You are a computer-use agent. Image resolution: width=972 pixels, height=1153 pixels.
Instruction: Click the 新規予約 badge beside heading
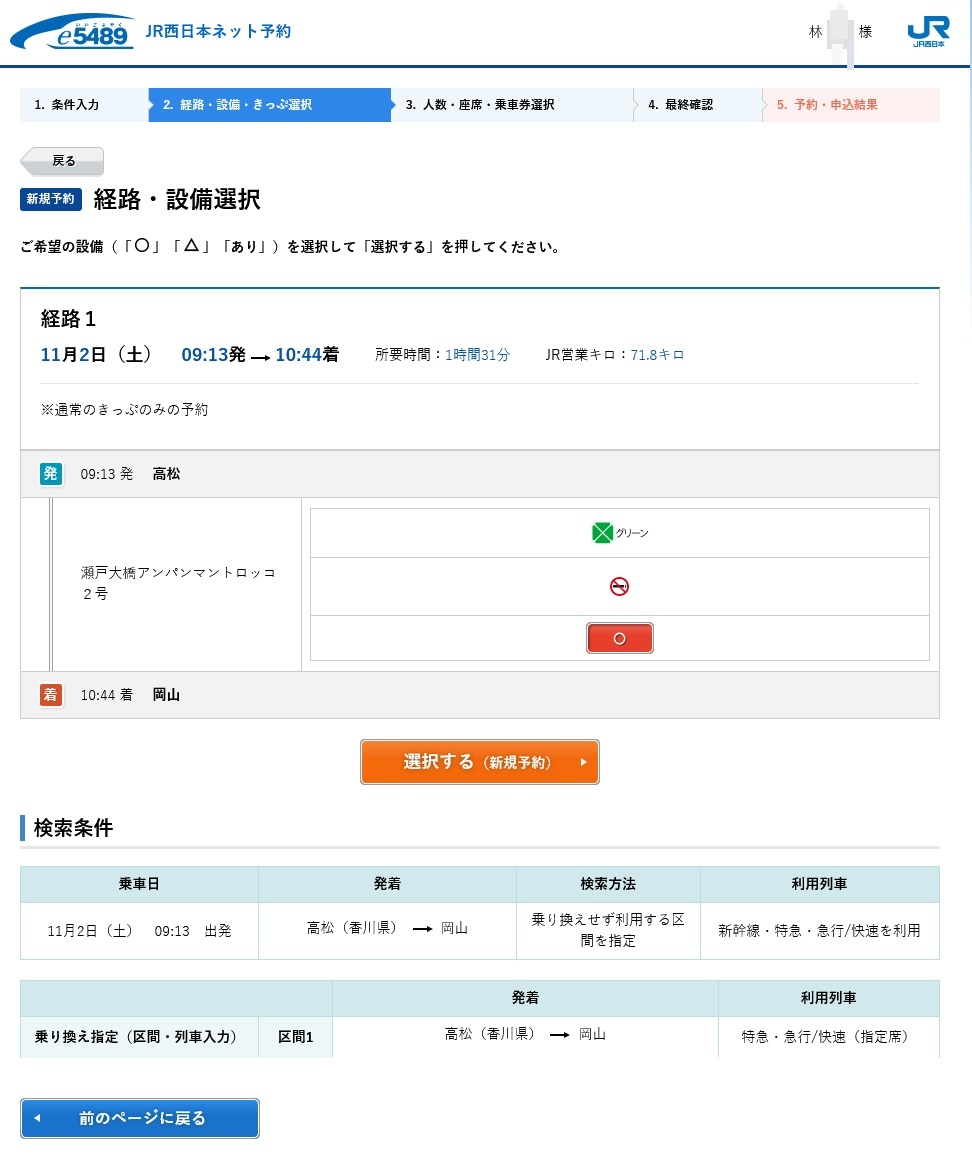50,199
